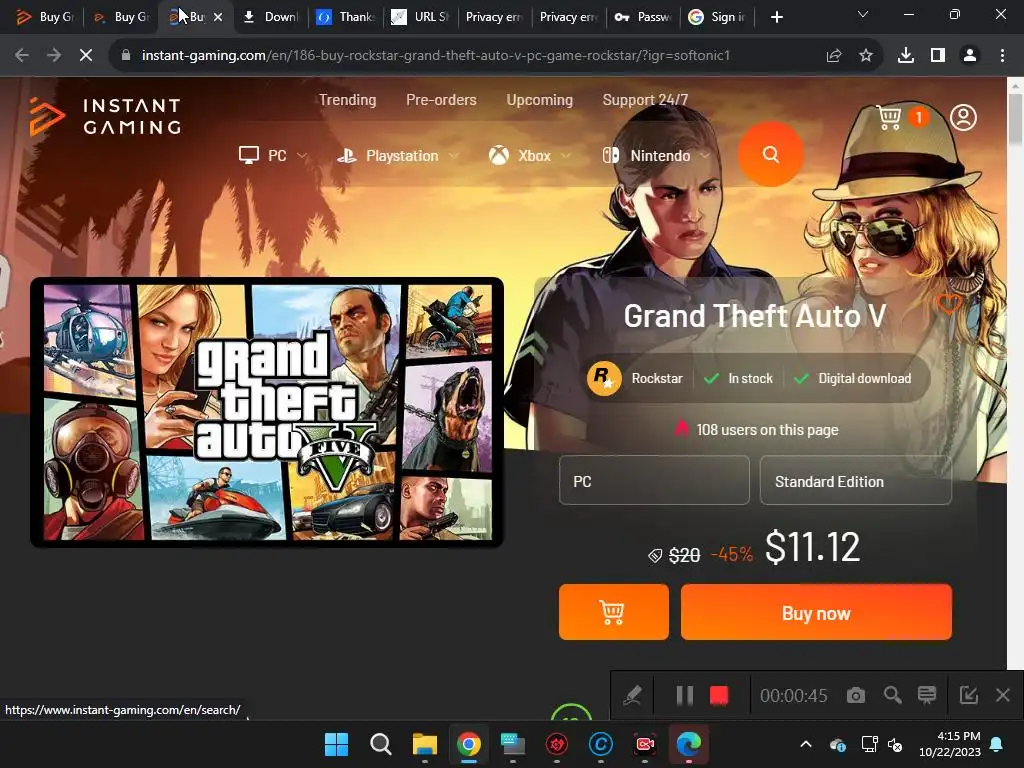
Task: Select recorder pencil annotation tool
Action: tap(632, 696)
